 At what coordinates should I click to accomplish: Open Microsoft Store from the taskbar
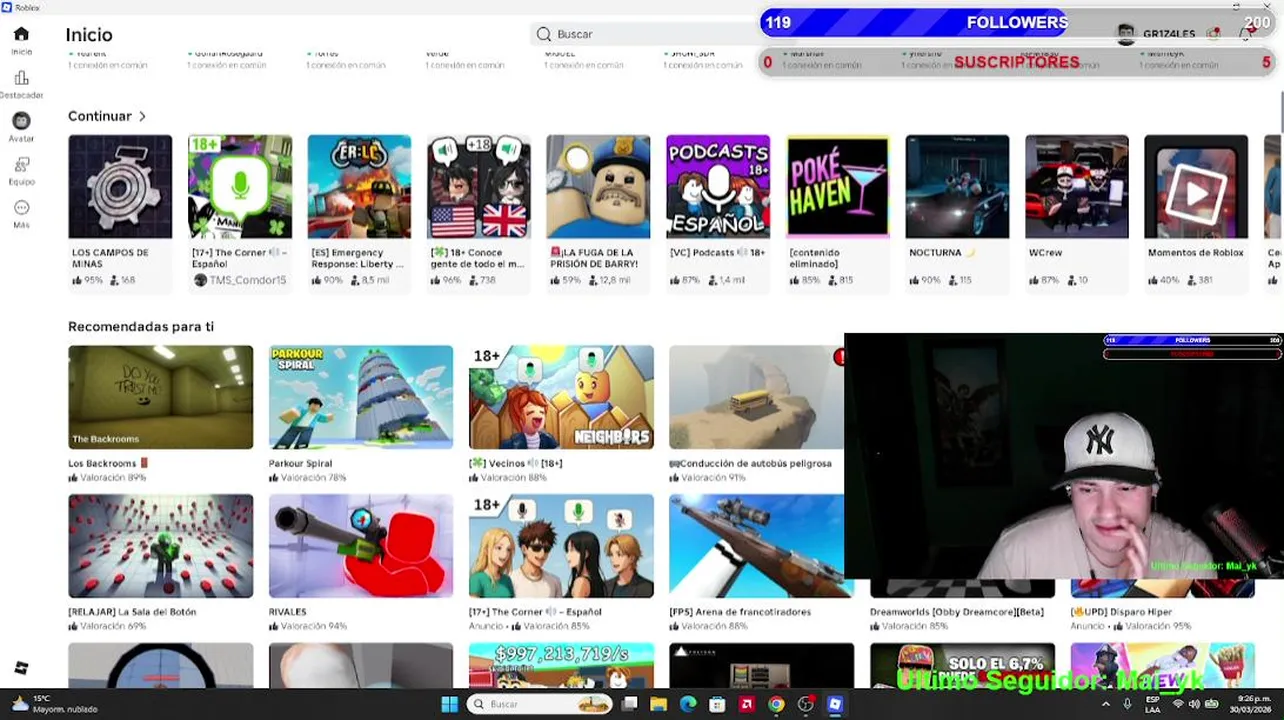[x=717, y=704]
